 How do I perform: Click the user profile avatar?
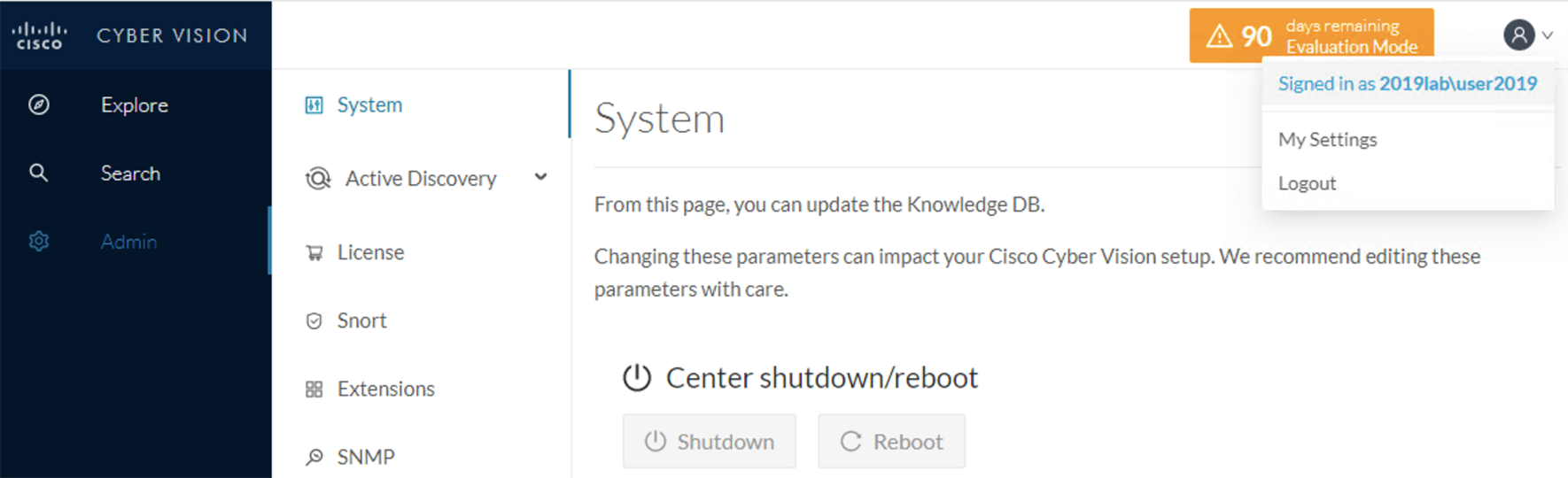[1519, 35]
